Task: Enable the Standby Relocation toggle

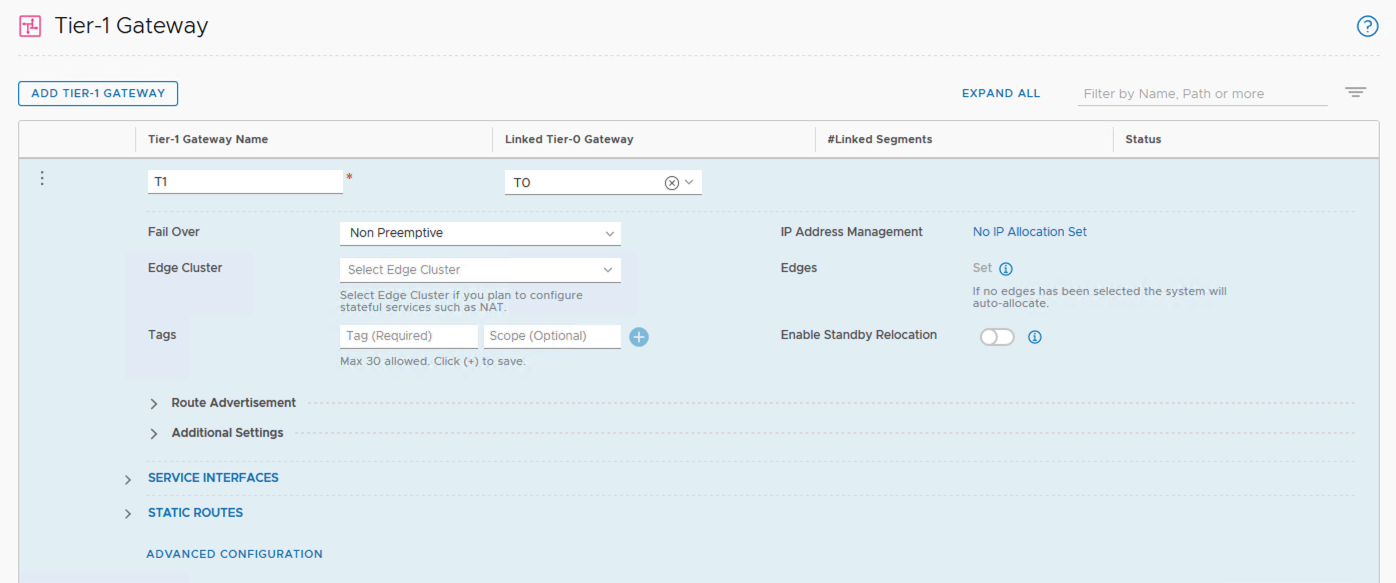Action: click(997, 337)
